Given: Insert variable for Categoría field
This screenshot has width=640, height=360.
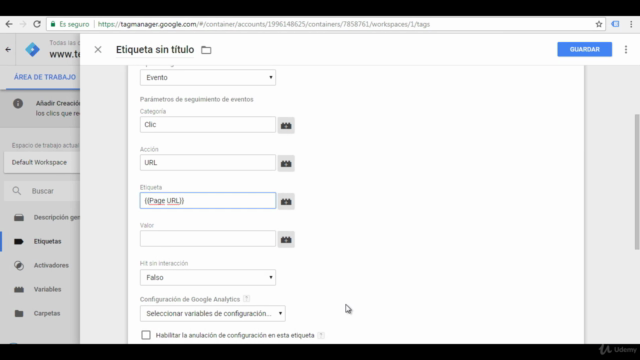Looking at the screenshot, I should pyautogui.click(x=286, y=125).
